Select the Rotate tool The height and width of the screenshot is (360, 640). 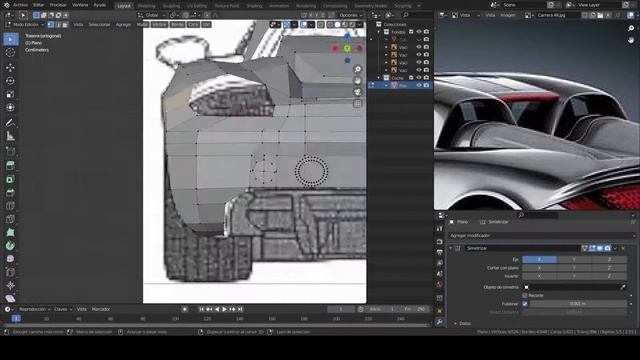[11, 81]
